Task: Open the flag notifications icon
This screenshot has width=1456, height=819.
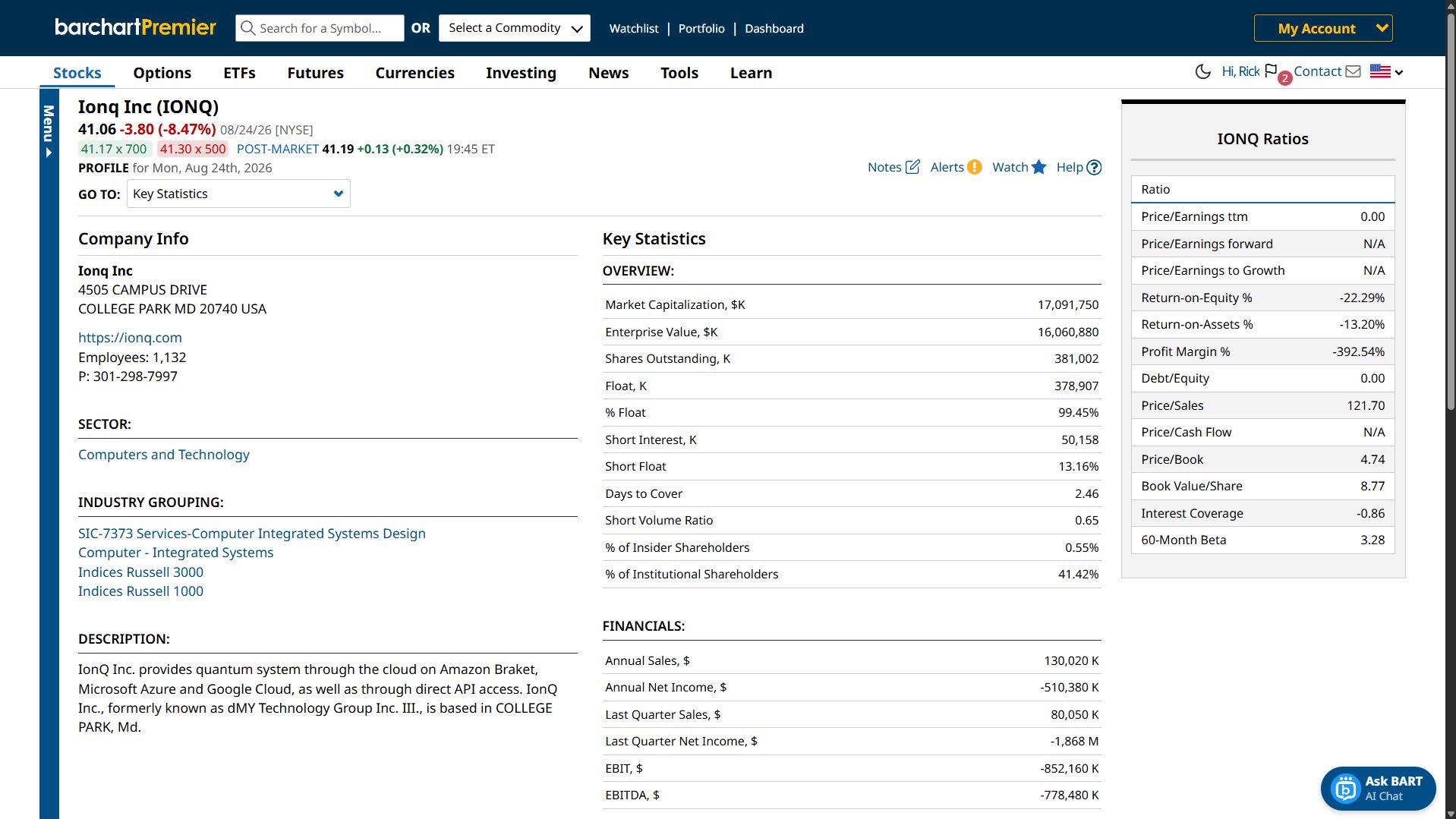Action: coord(1271,71)
